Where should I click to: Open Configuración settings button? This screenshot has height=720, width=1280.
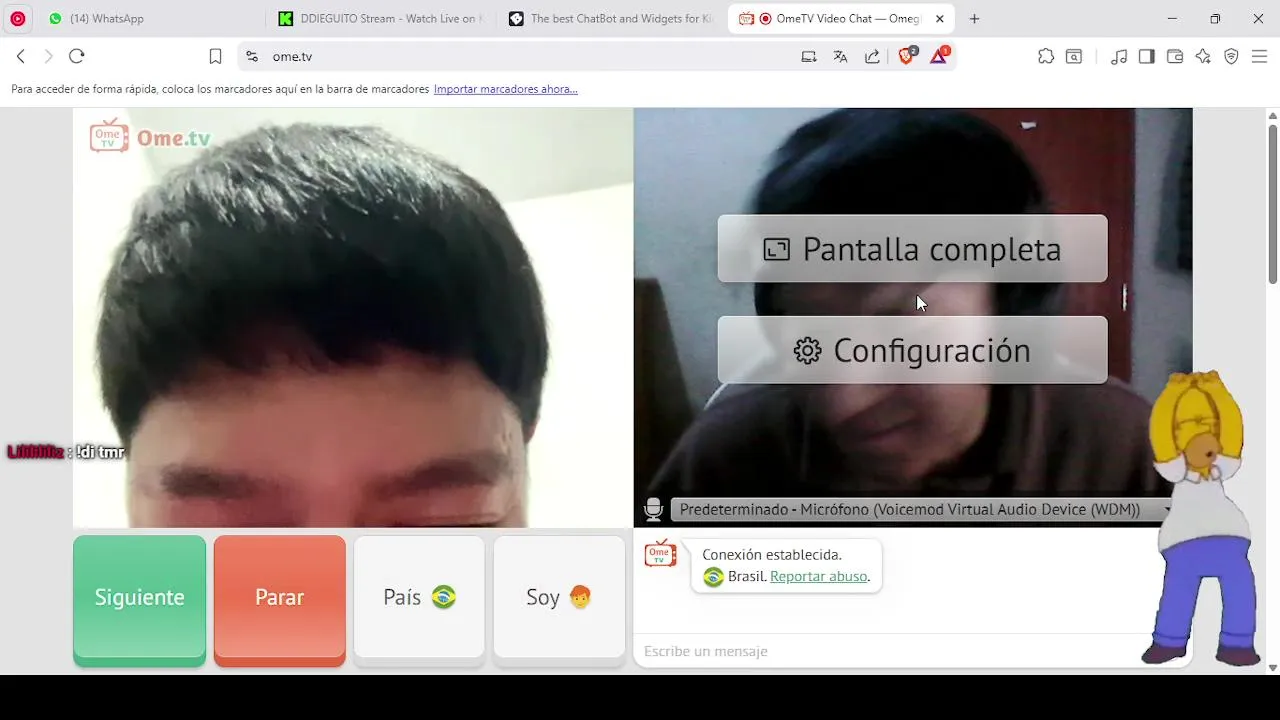click(x=912, y=350)
